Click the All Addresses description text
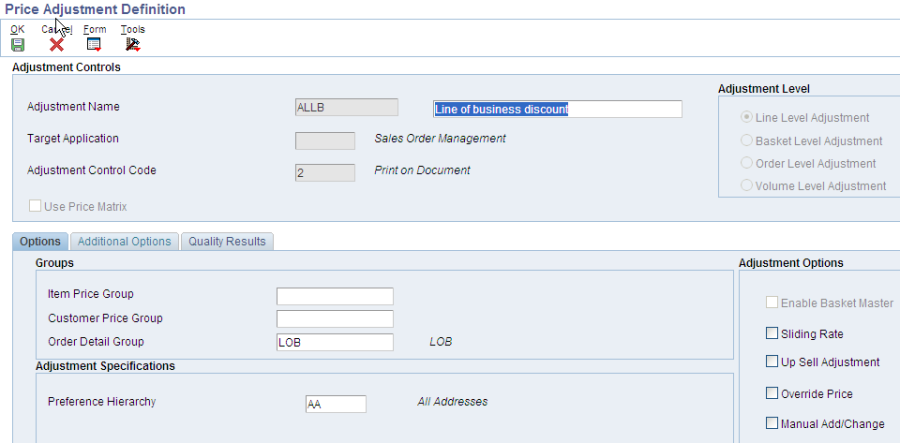900x443 pixels. (x=452, y=402)
